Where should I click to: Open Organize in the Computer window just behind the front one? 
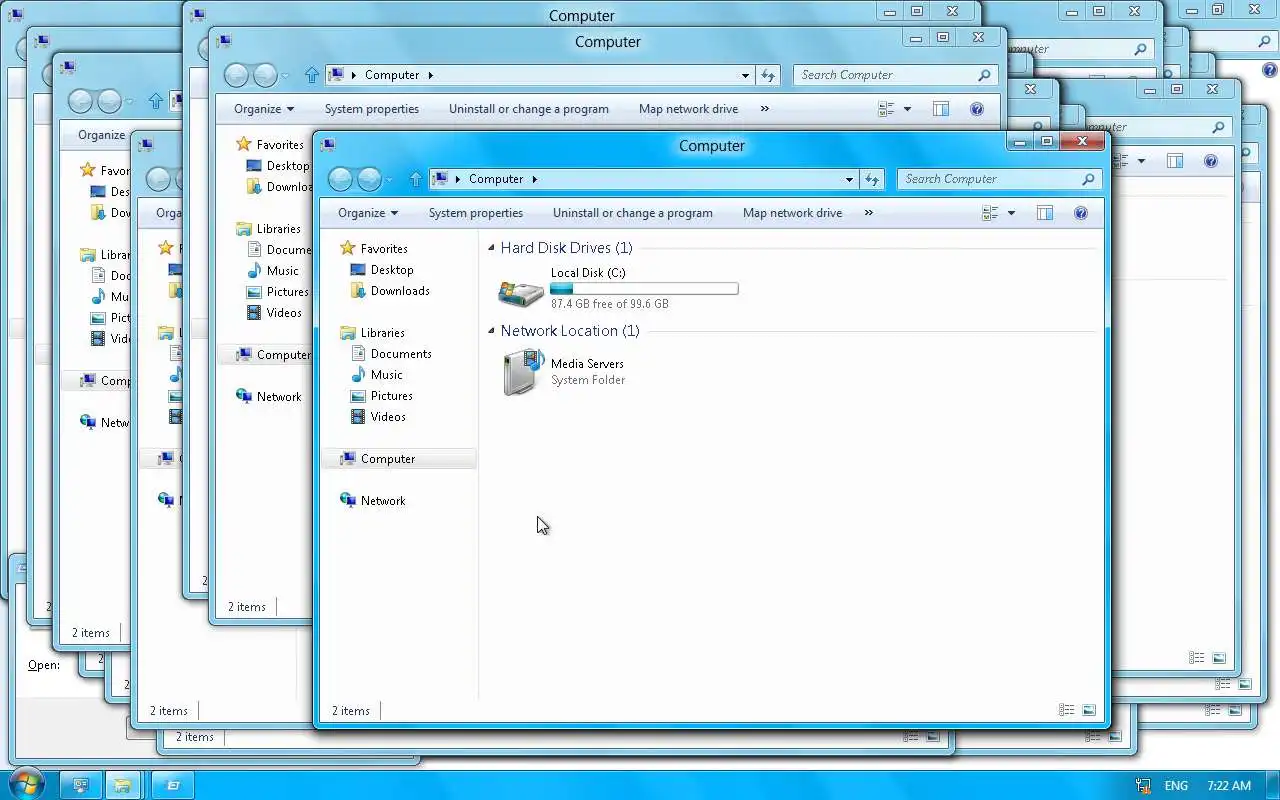264,109
